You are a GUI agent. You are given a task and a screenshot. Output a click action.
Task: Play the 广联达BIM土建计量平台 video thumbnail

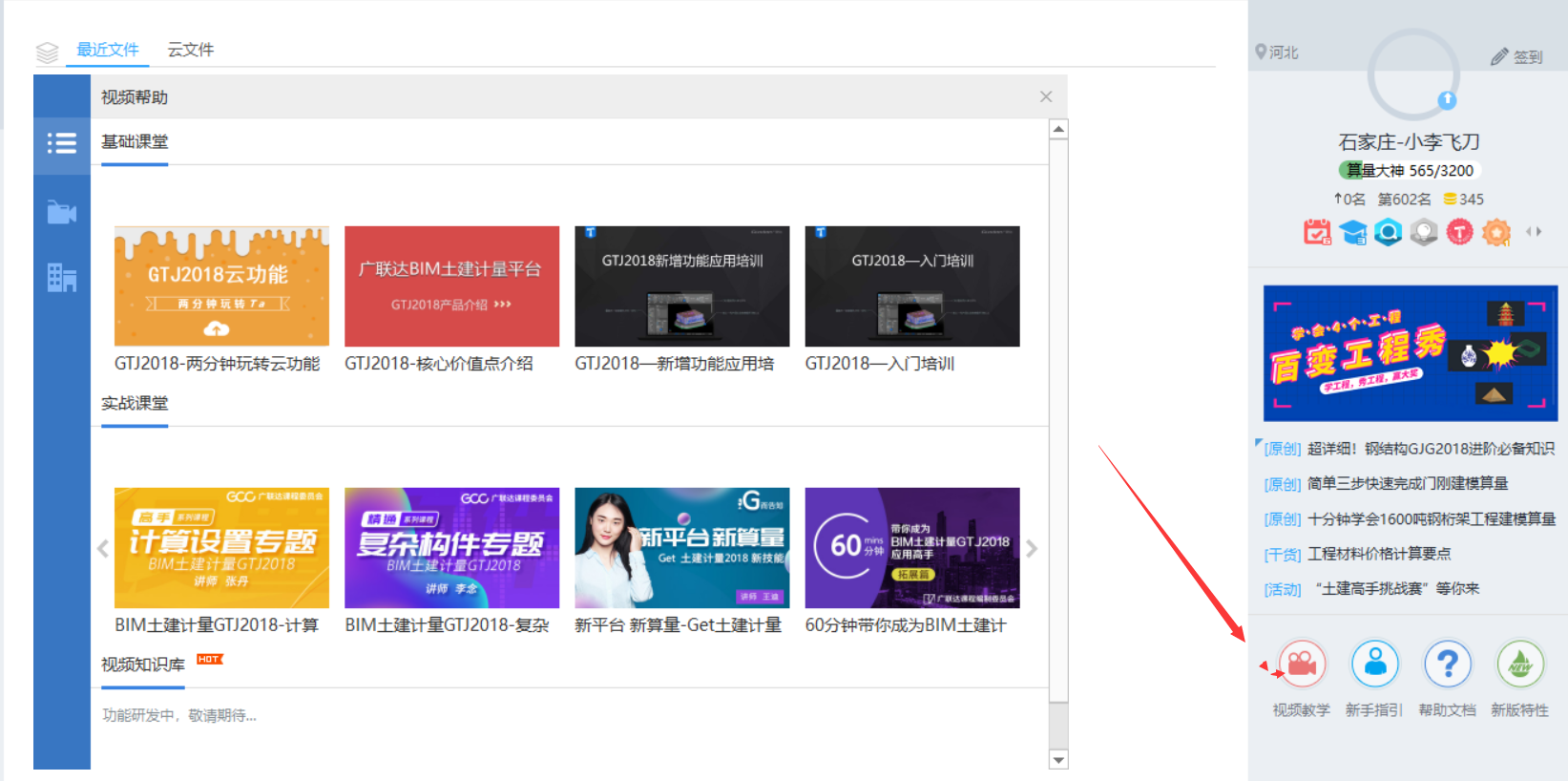click(451, 285)
